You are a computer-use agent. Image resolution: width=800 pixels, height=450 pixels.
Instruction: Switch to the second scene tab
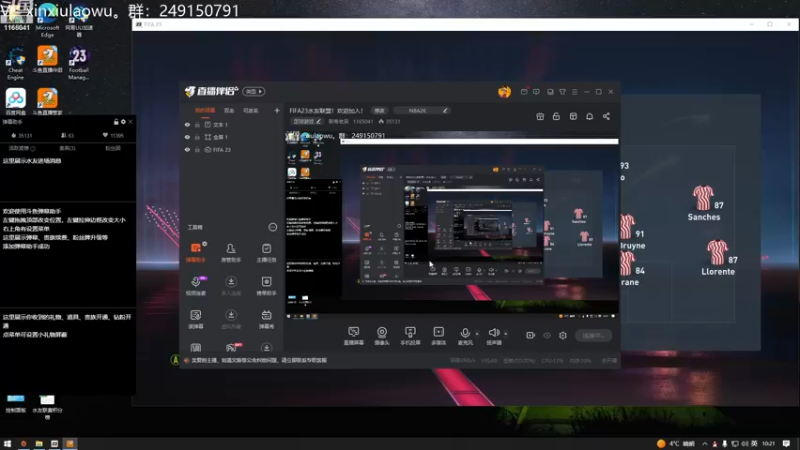click(x=229, y=111)
